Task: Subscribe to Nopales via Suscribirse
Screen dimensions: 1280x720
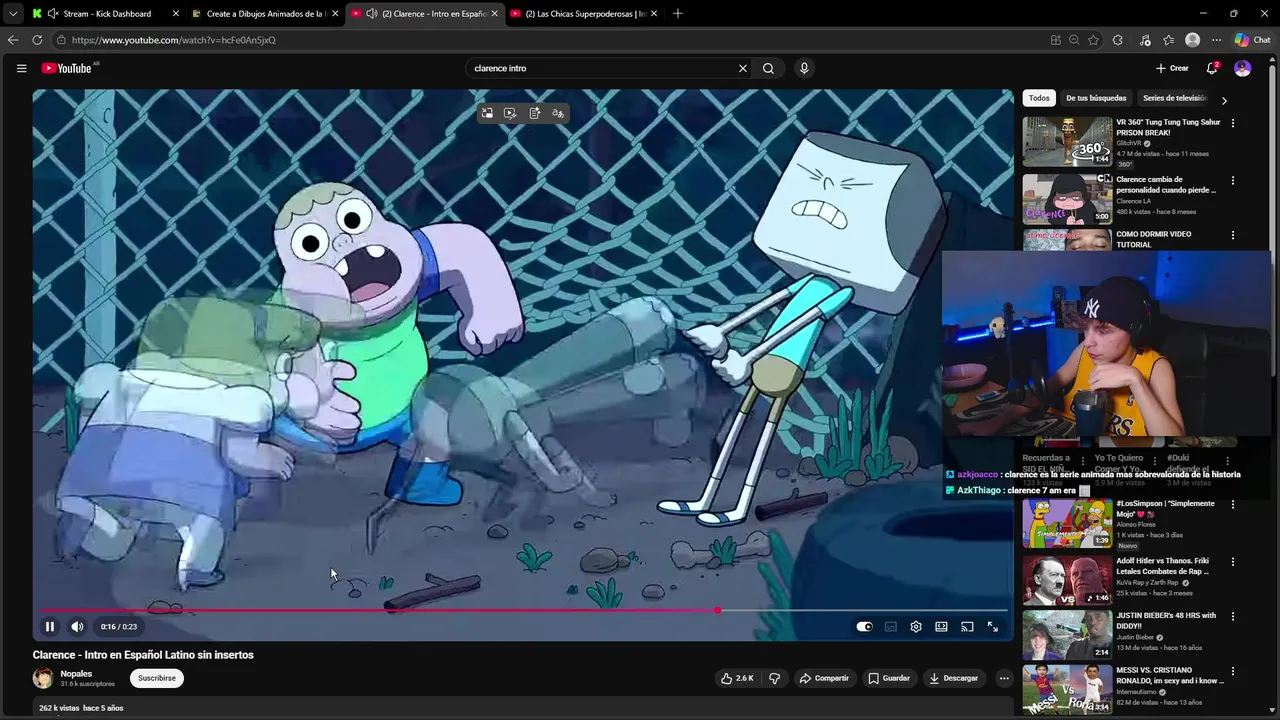Action: pyautogui.click(x=157, y=678)
